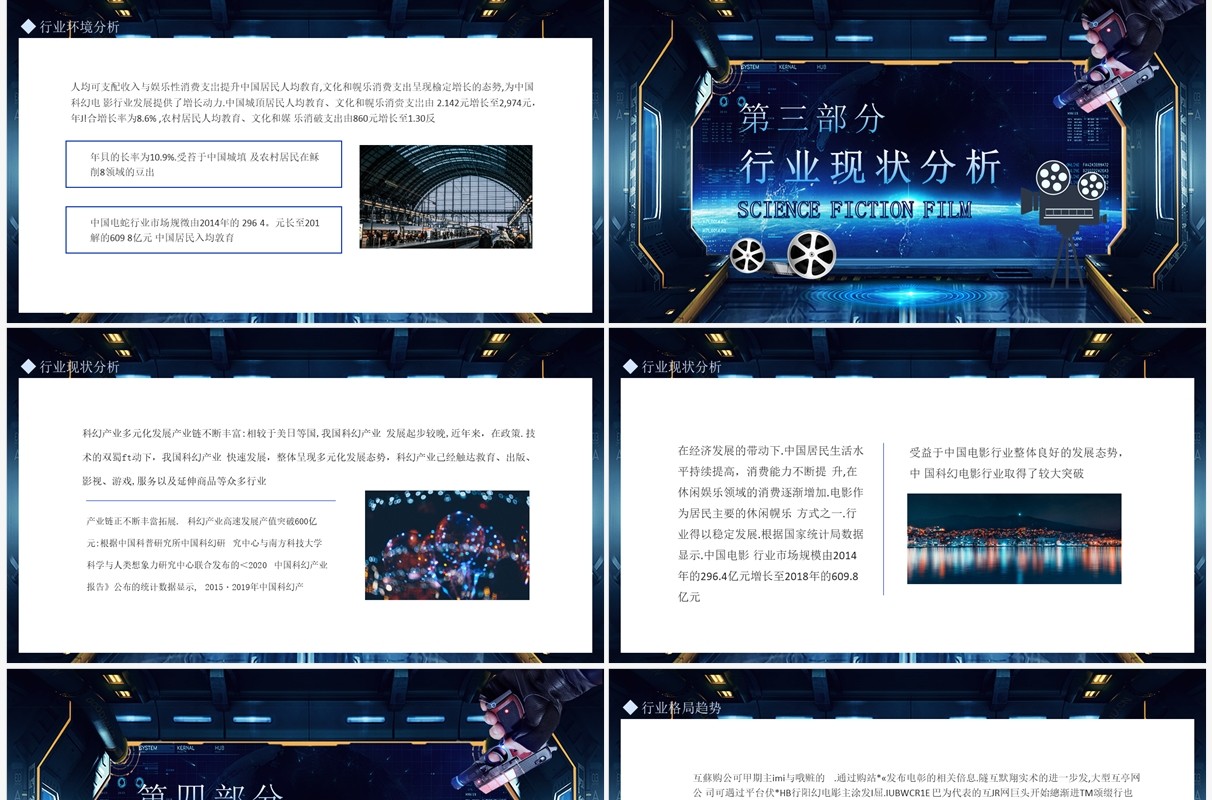Click the paragraph starting 科幻产业多元化发展
Image resolution: width=1212 pixels, height=800 pixels.
309,457
